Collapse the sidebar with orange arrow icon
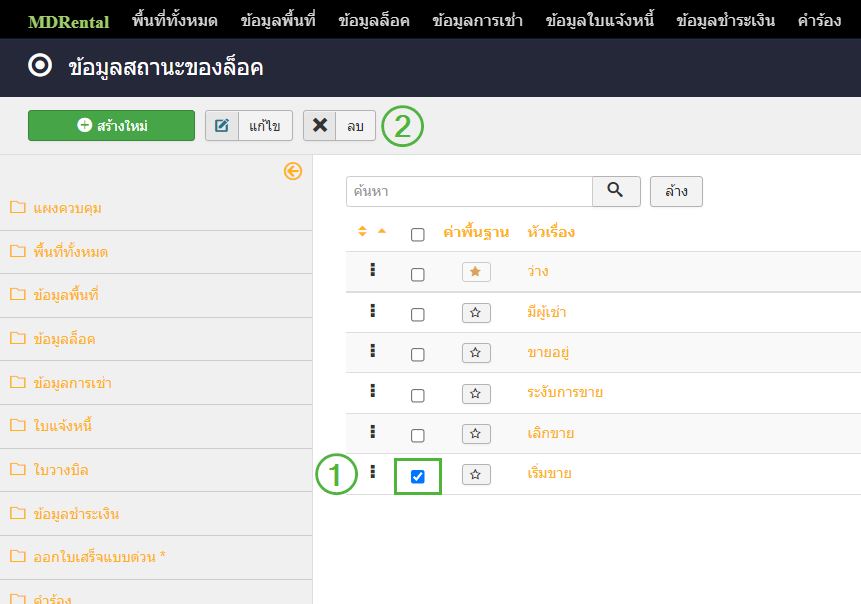Viewport: 861px width, 604px height. click(x=293, y=171)
